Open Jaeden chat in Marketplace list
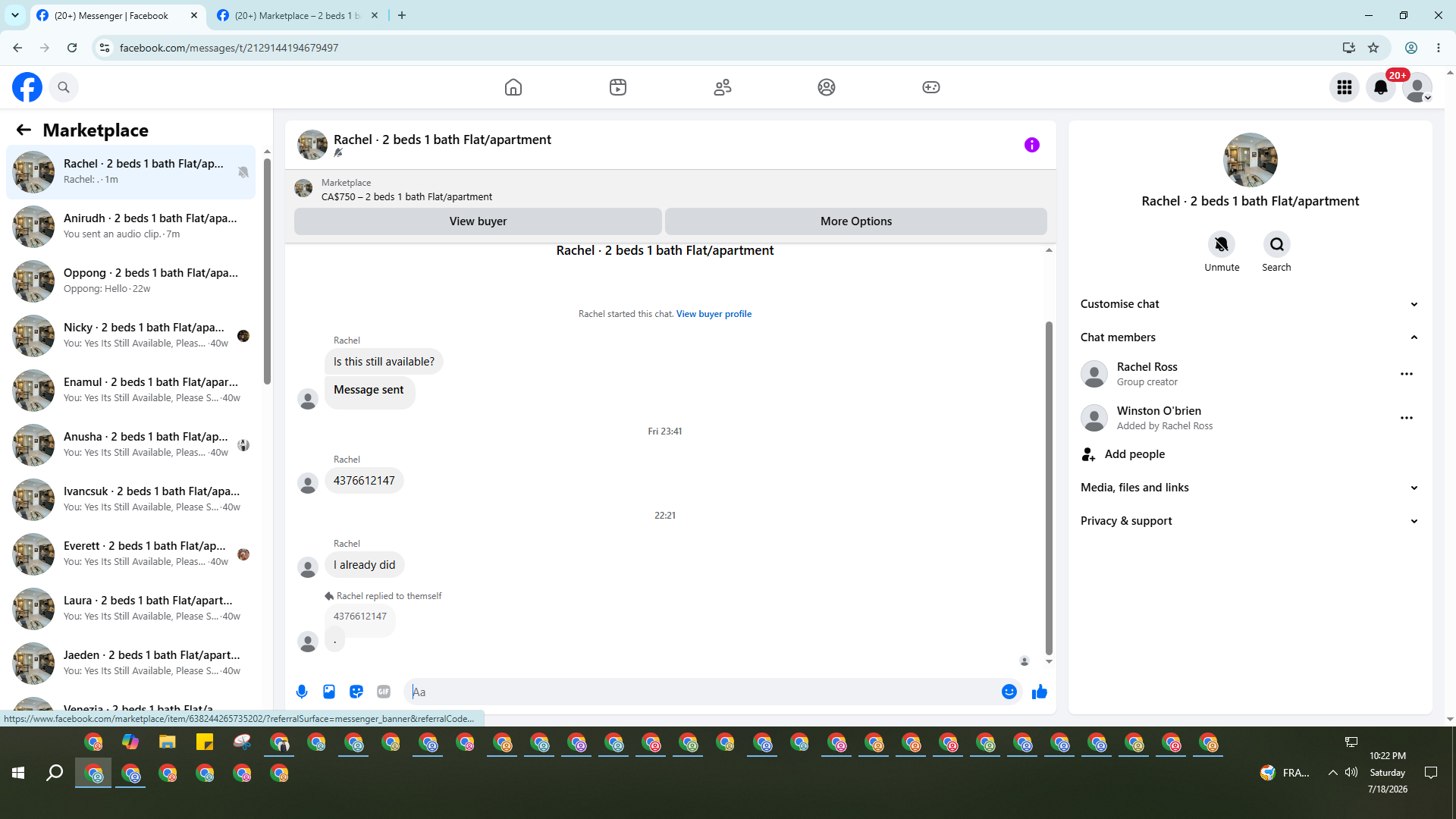1456x819 pixels. click(131, 664)
